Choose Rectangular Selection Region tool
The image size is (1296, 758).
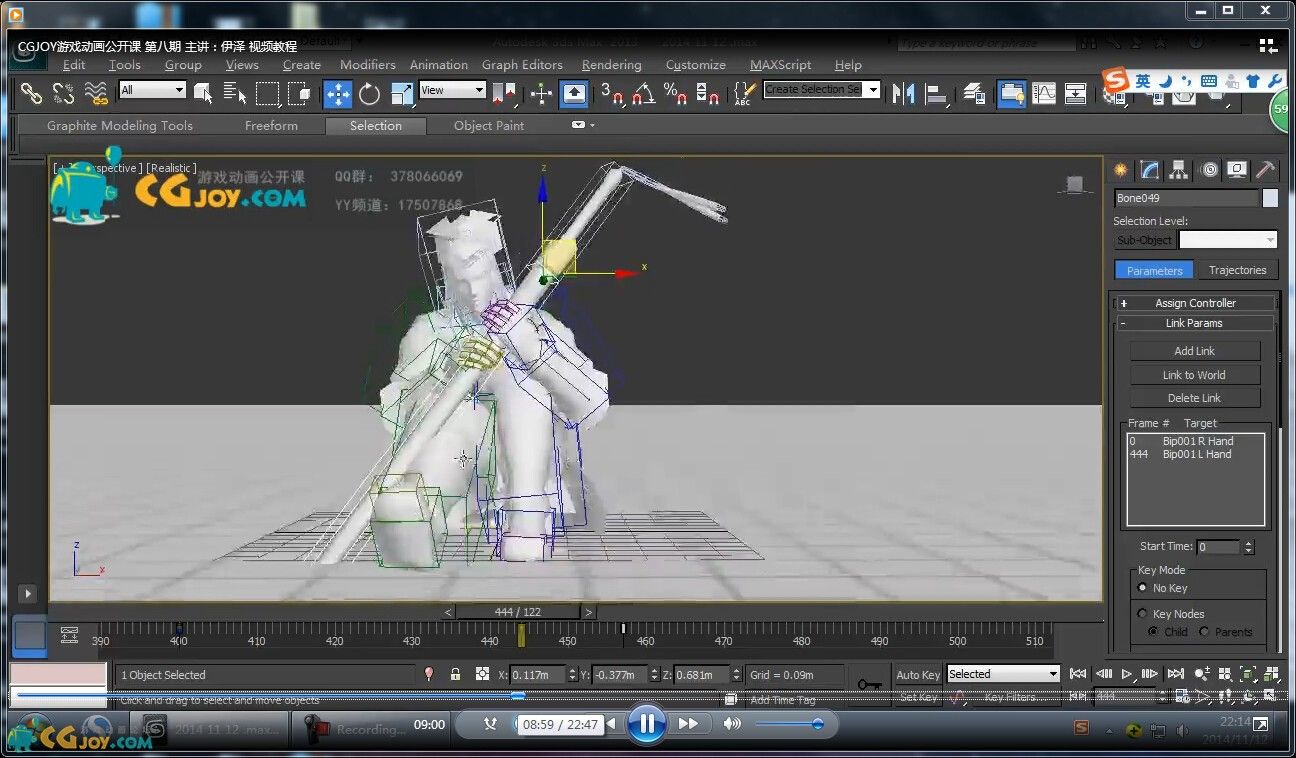tap(267, 93)
